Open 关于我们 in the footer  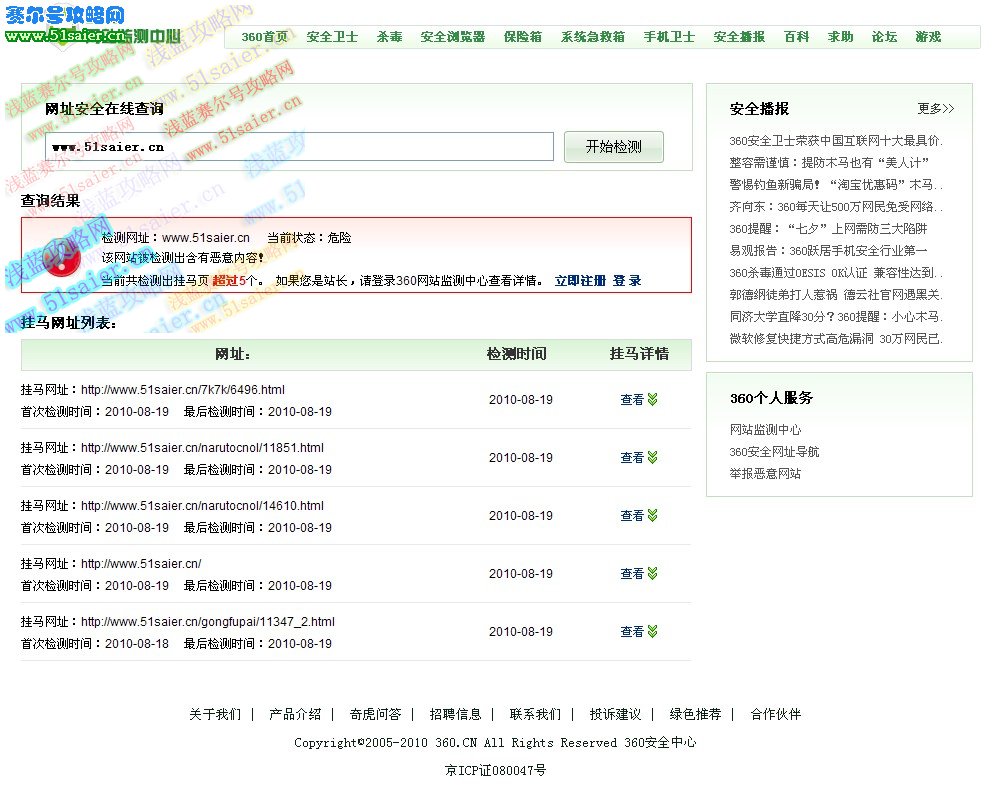click(x=215, y=714)
